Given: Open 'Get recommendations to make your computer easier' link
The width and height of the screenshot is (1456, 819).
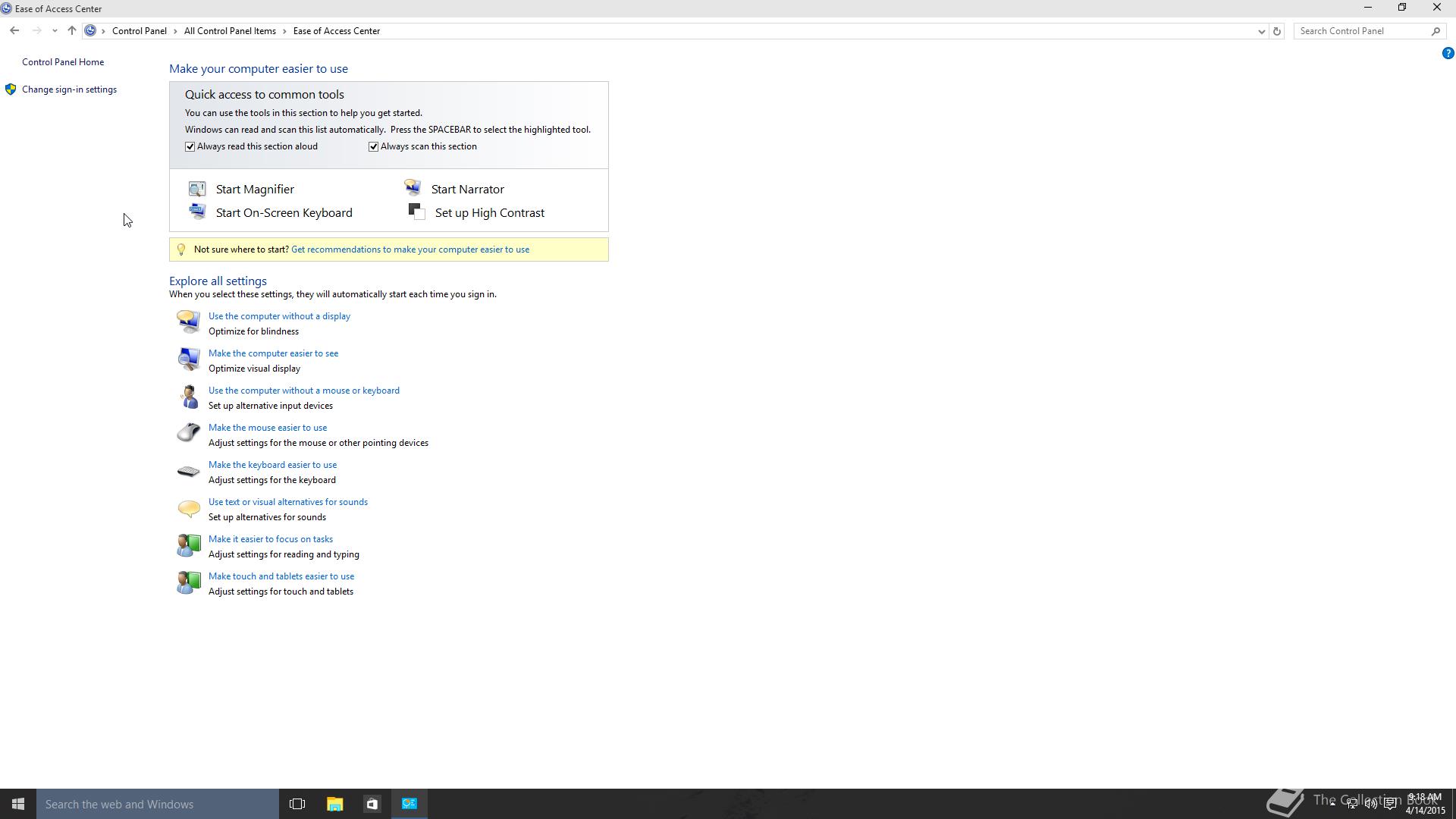Looking at the screenshot, I should click(410, 249).
